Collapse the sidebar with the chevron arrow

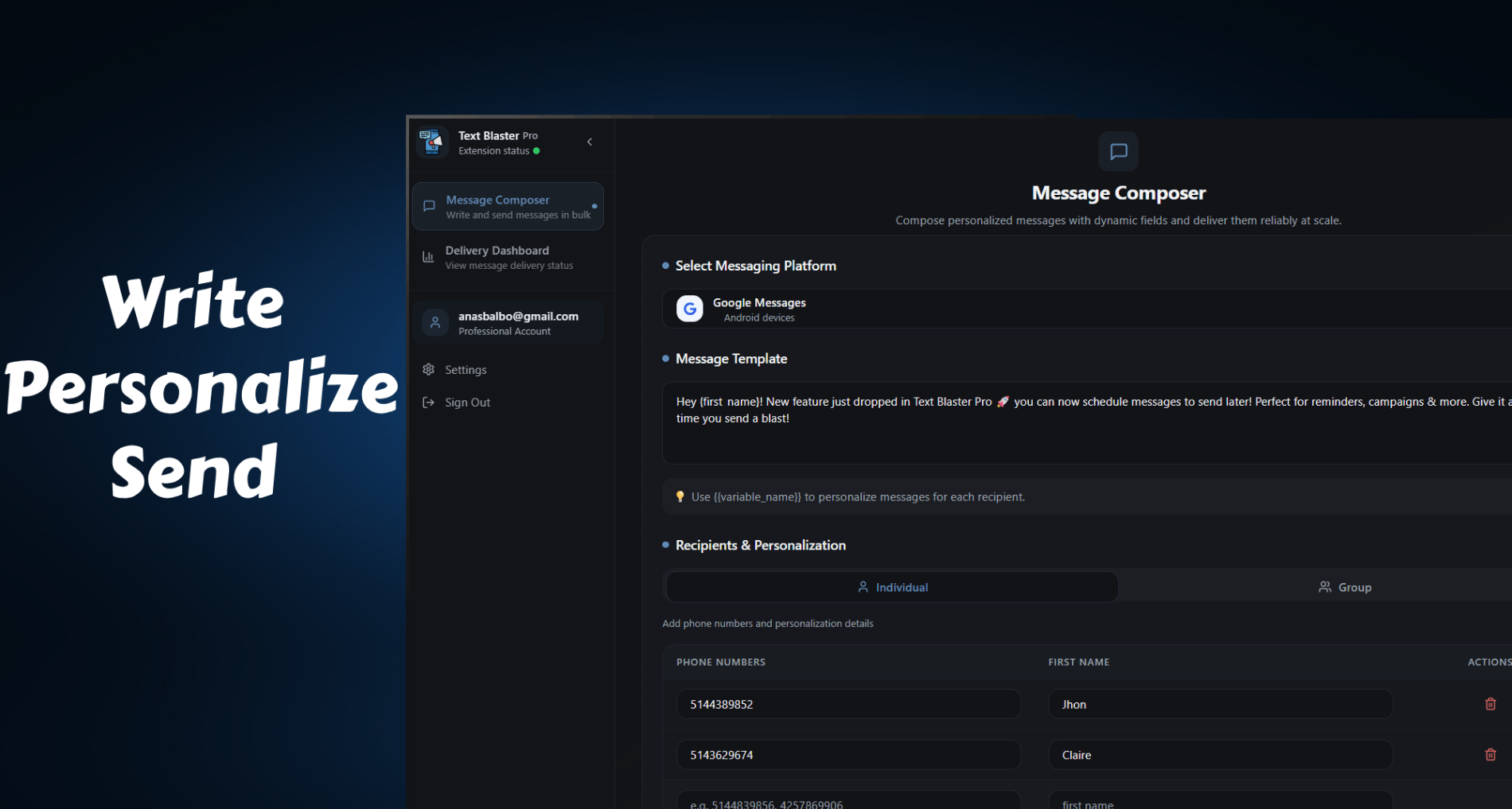pos(590,142)
